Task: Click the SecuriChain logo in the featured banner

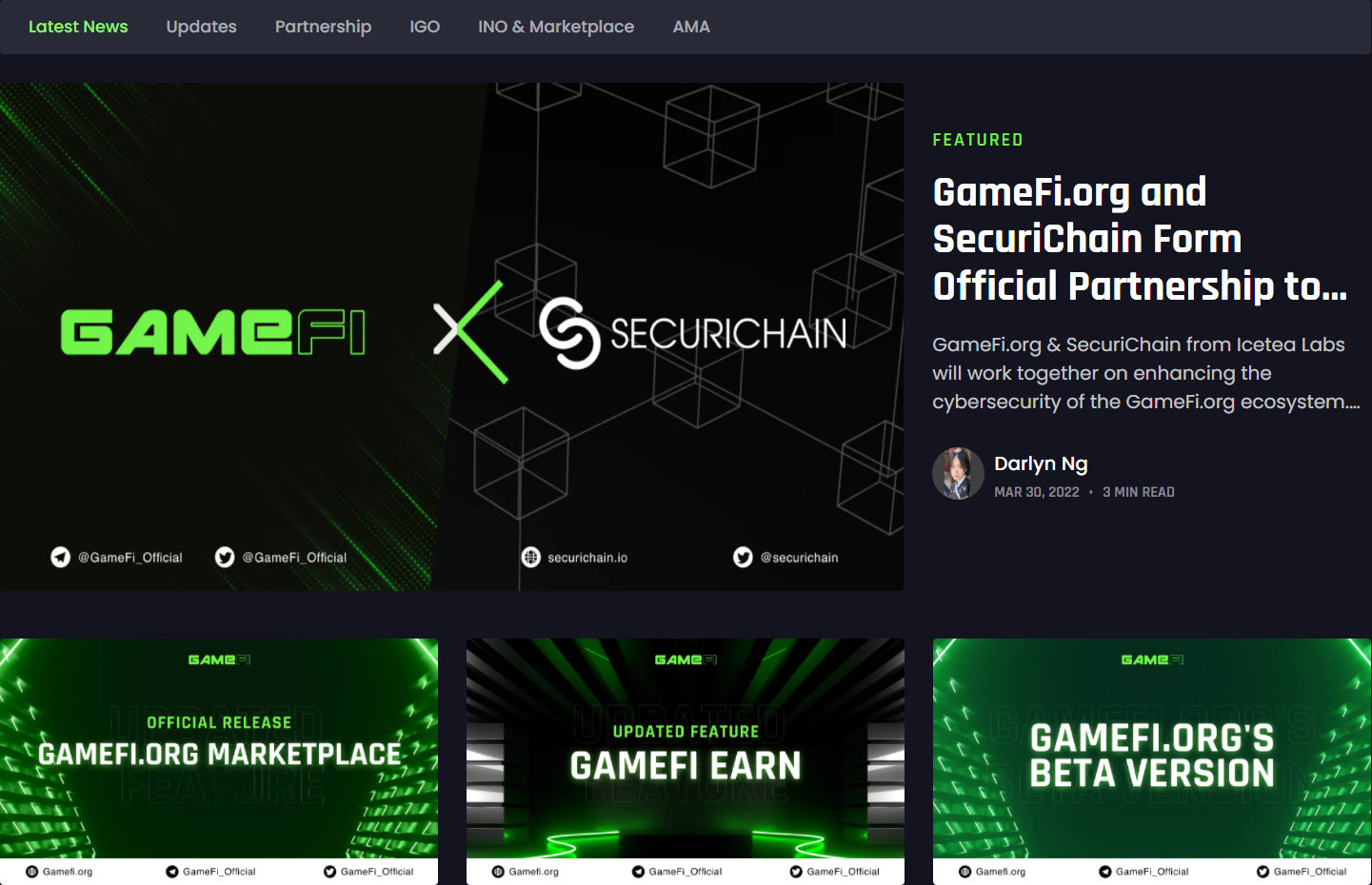Action: click(x=692, y=333)
